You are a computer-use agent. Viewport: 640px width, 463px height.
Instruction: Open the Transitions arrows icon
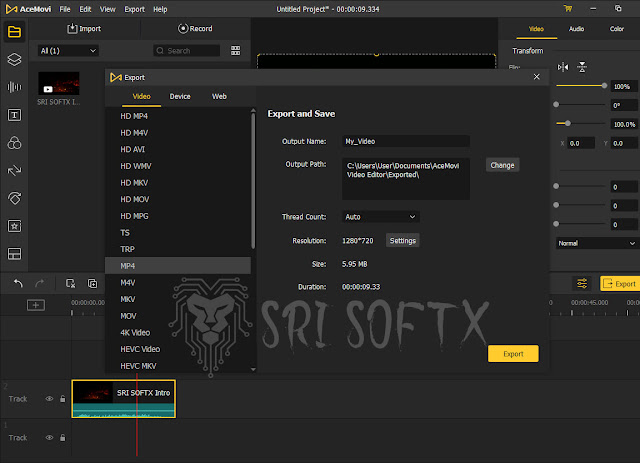coord(14,170)
